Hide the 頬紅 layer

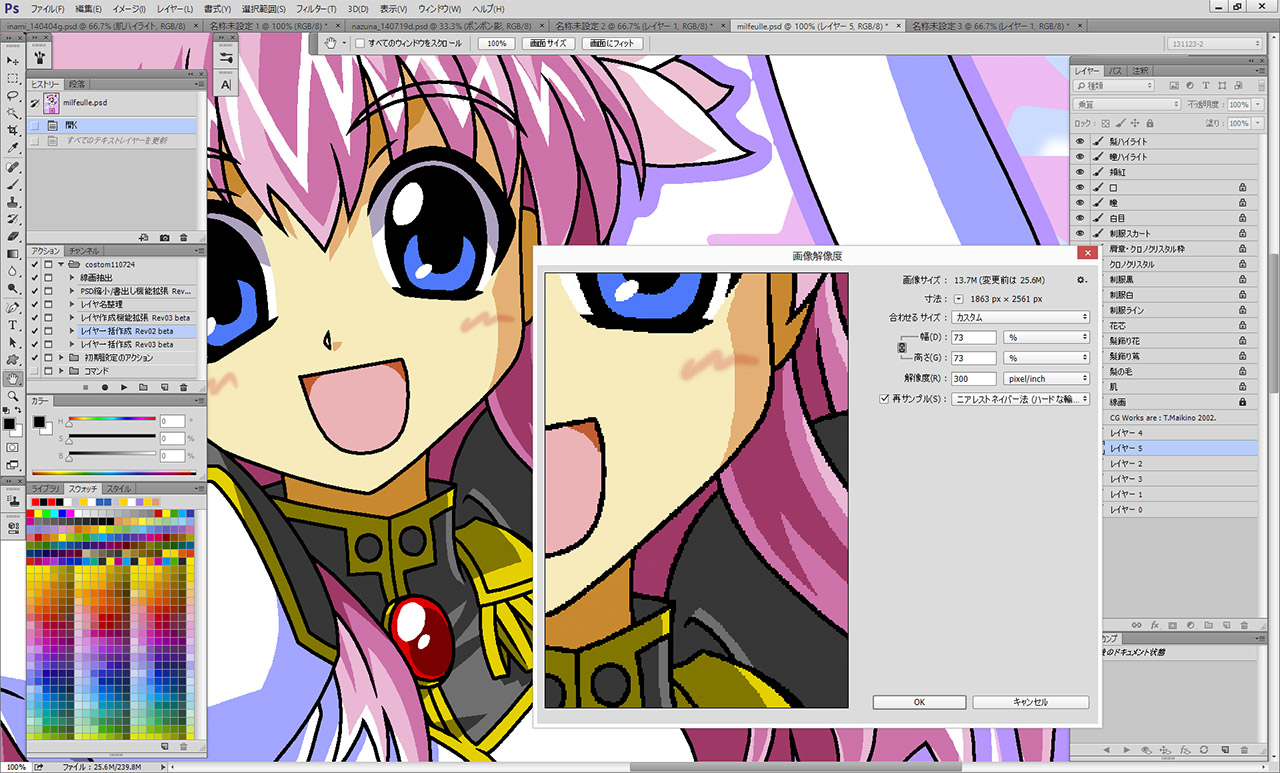1079,172
